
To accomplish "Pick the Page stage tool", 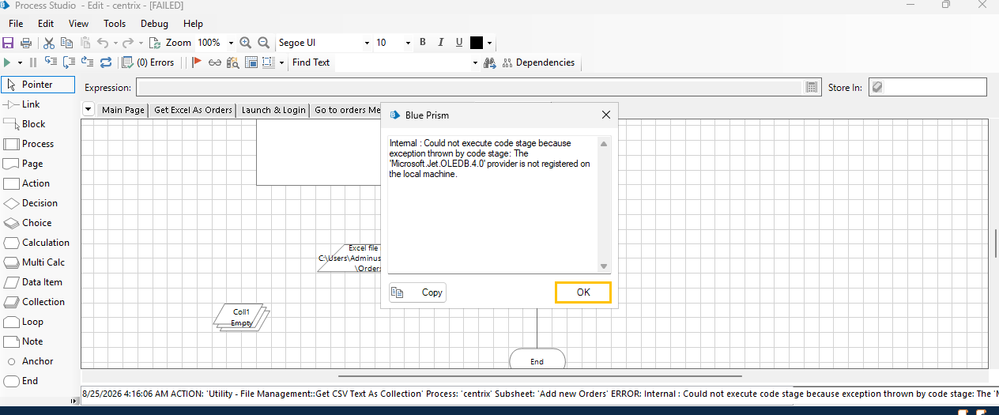I will pos(32,163).
